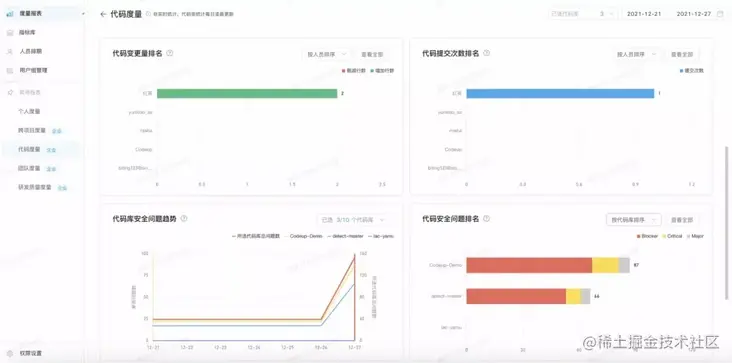Screen dimensions: 732x363
Task: Click the 权限设置 gear icon
Action: (10, 353)
